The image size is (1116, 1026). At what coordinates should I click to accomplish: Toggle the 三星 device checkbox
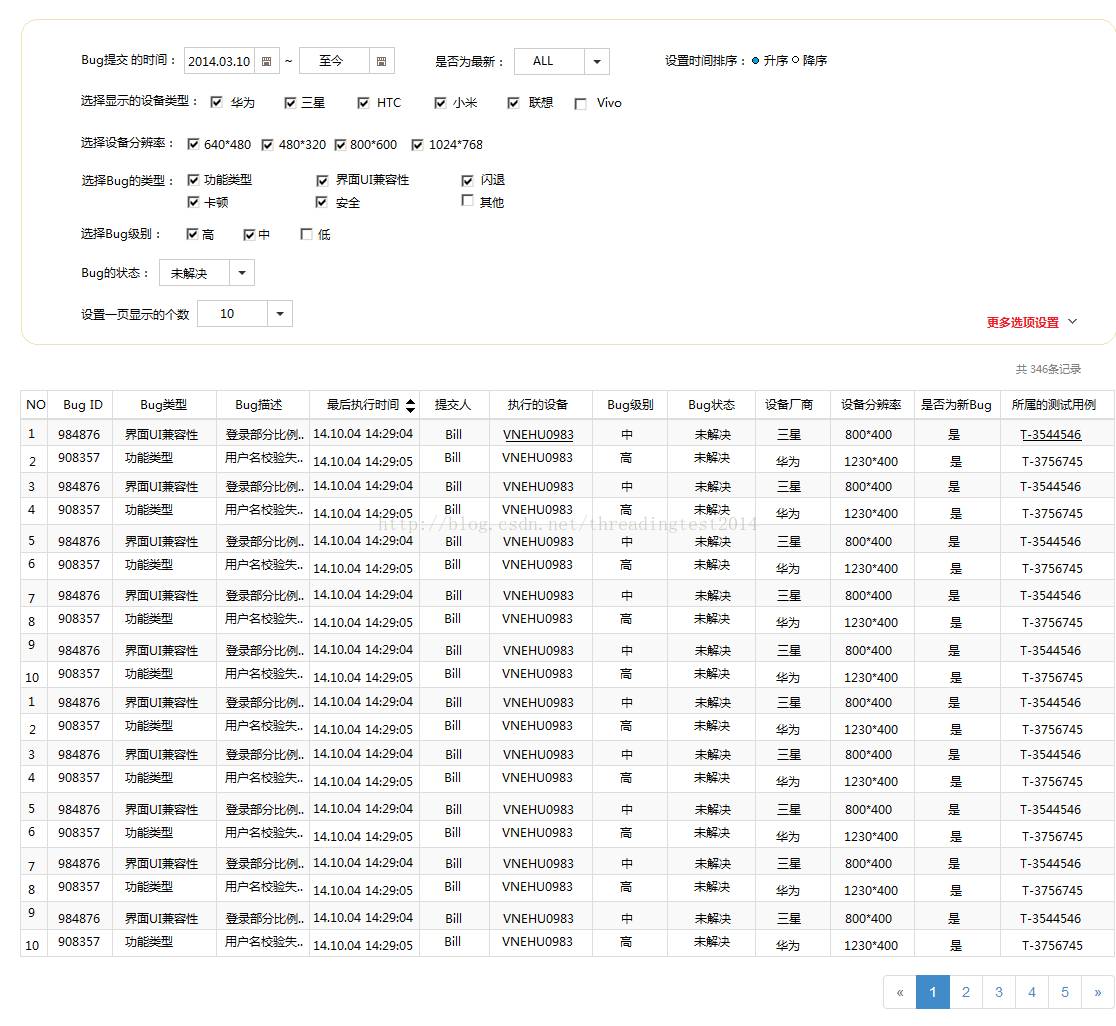pos(290,102)
